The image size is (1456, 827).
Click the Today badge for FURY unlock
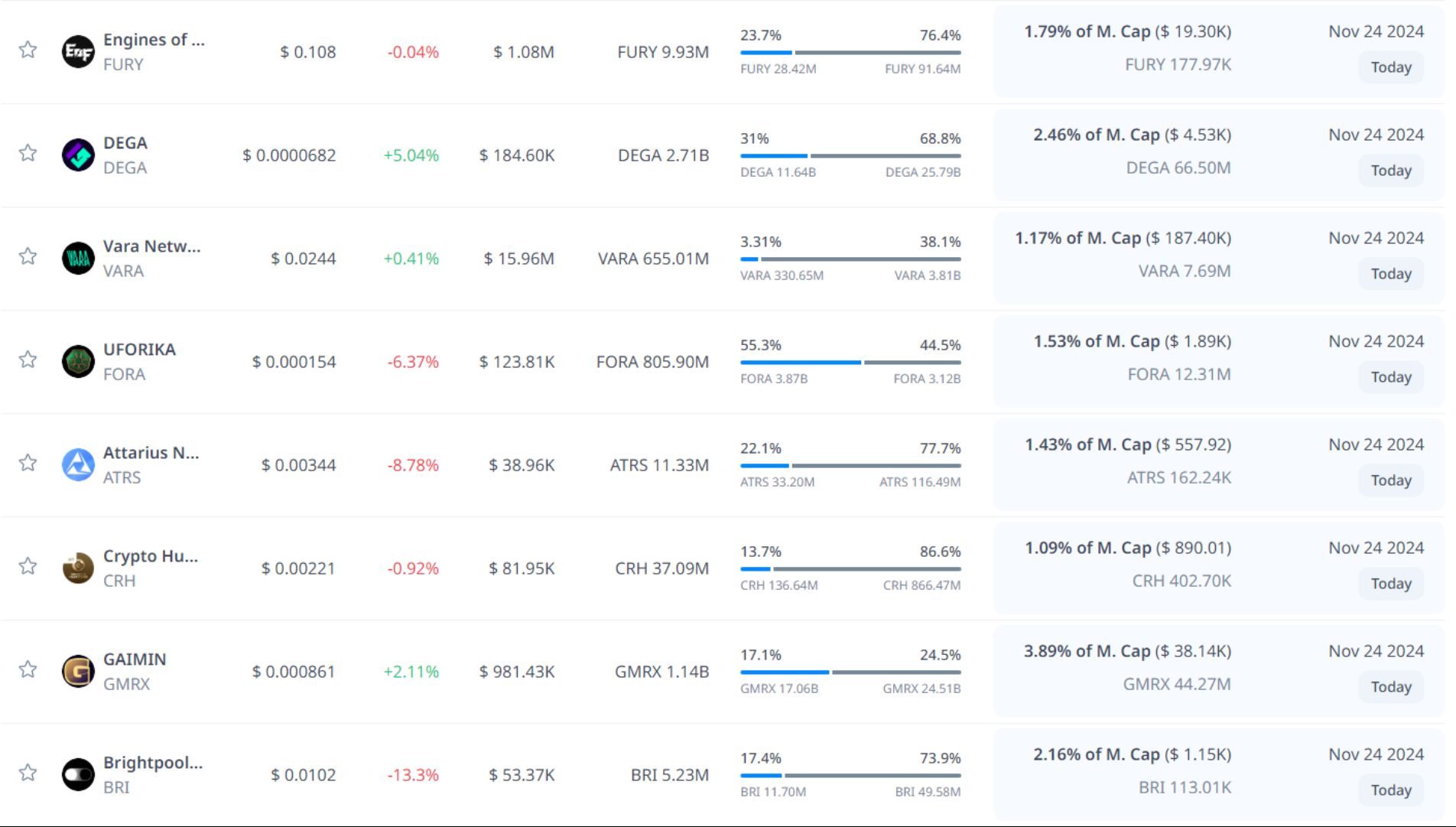1390,67
